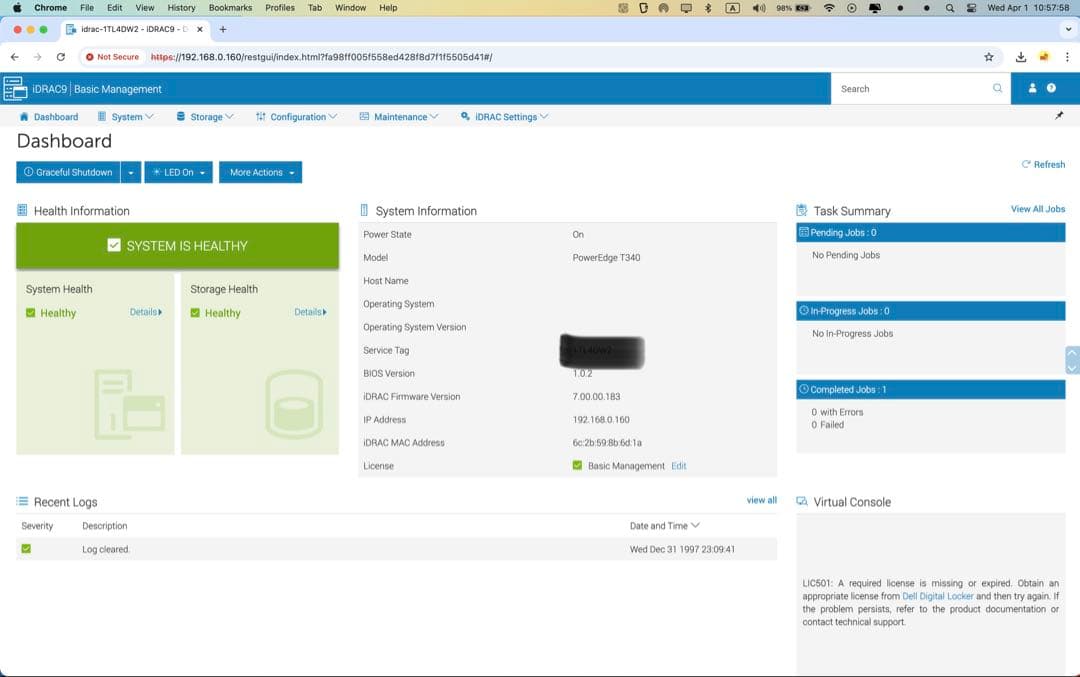Open the Bookmarks menu

[230, 8]
